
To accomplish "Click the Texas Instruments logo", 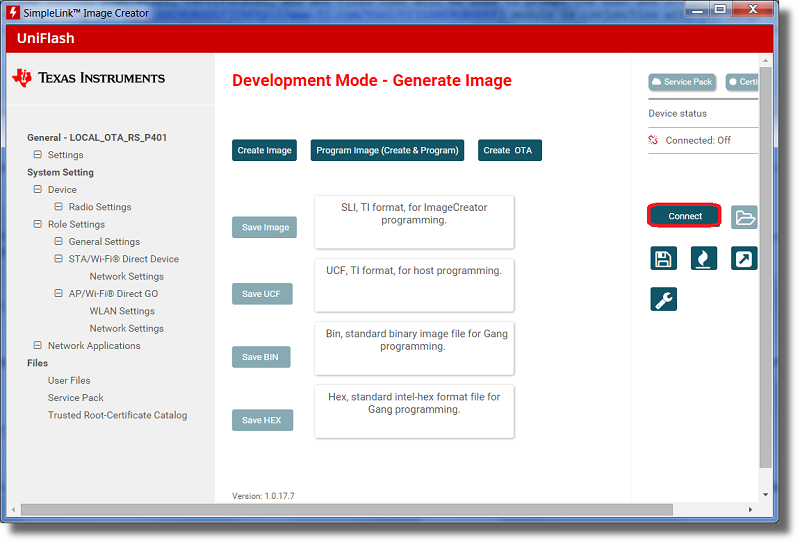I will [88, 78].
